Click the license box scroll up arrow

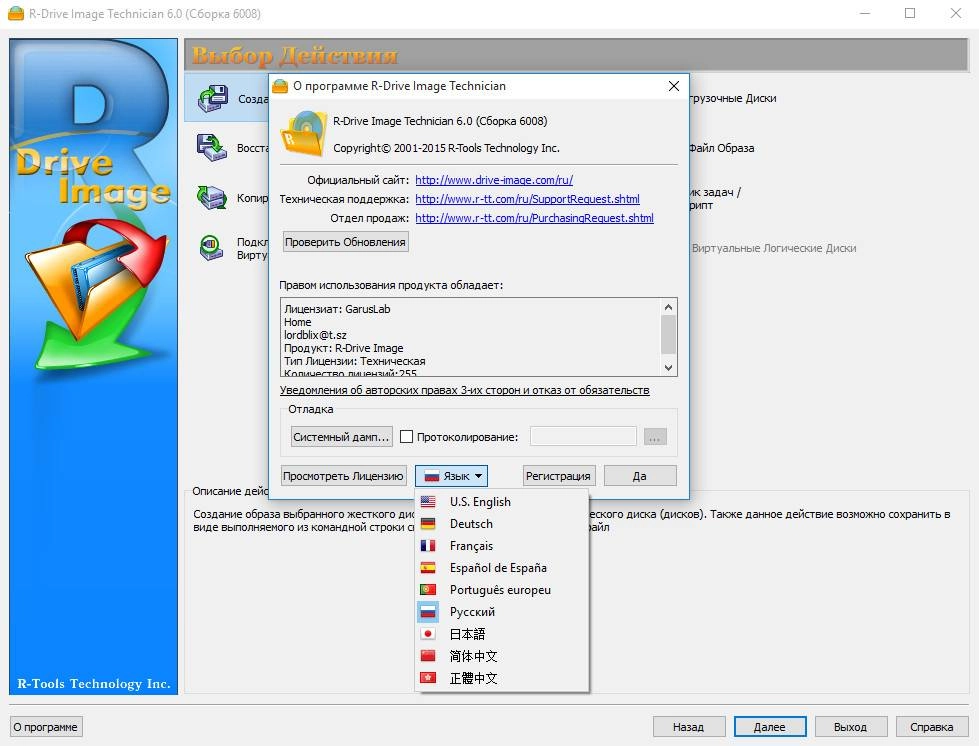(669, 307)
